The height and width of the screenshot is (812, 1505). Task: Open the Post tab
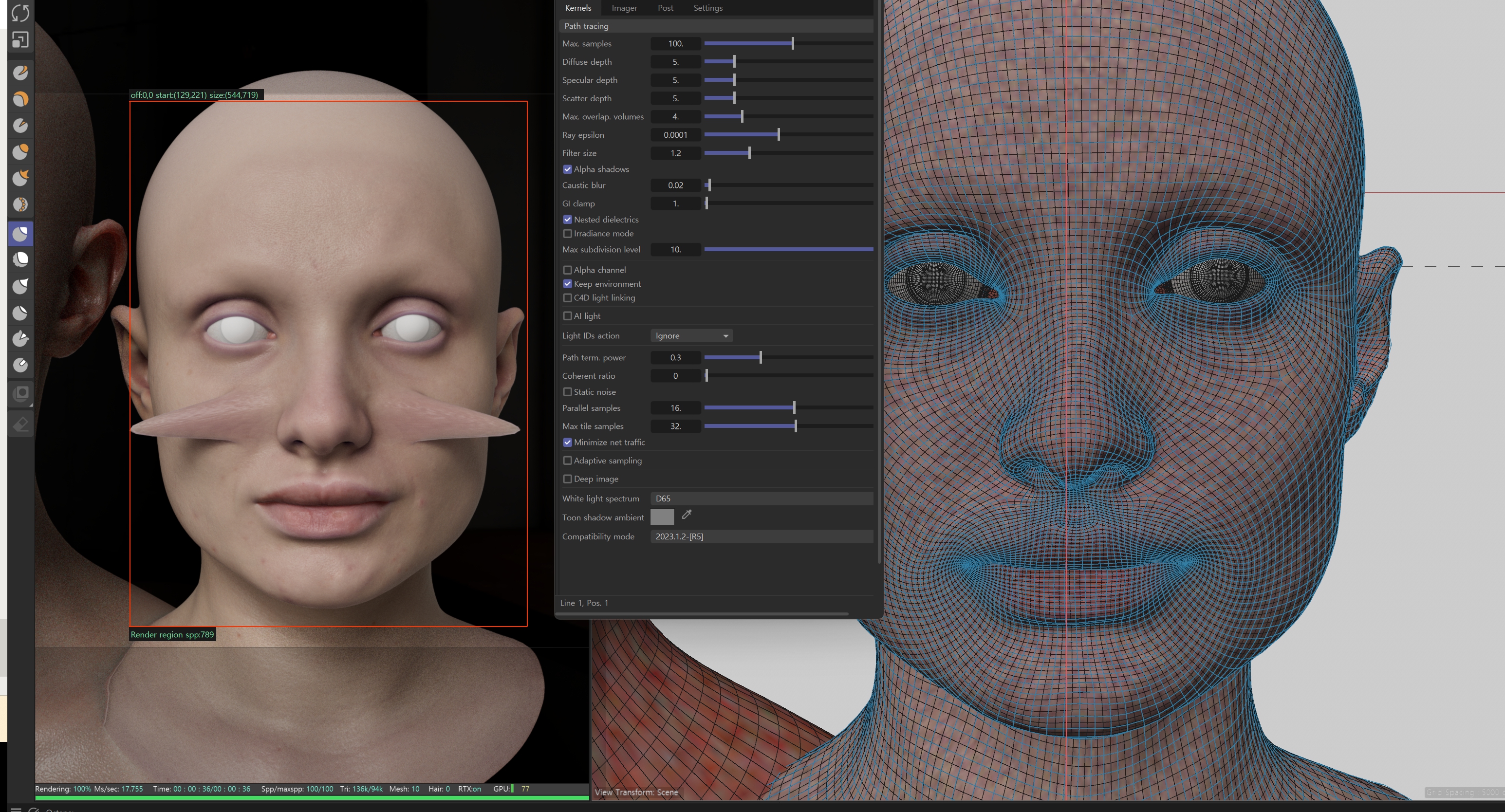click(665, 8)
